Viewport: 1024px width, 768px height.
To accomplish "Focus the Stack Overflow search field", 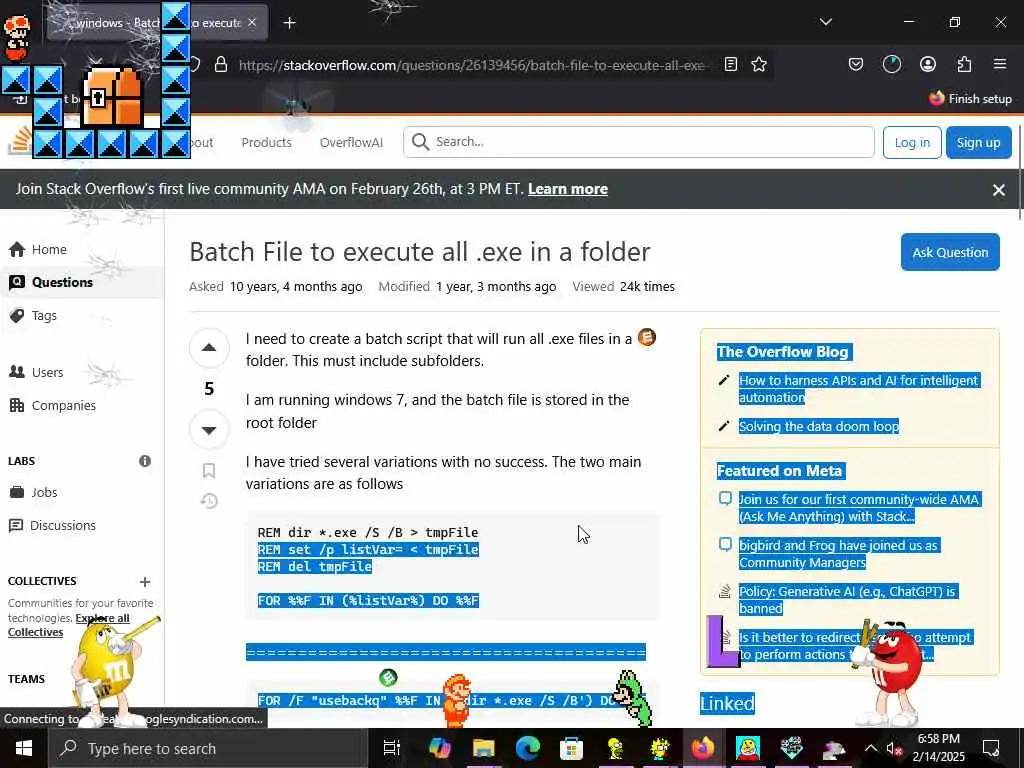I will 639,142.
